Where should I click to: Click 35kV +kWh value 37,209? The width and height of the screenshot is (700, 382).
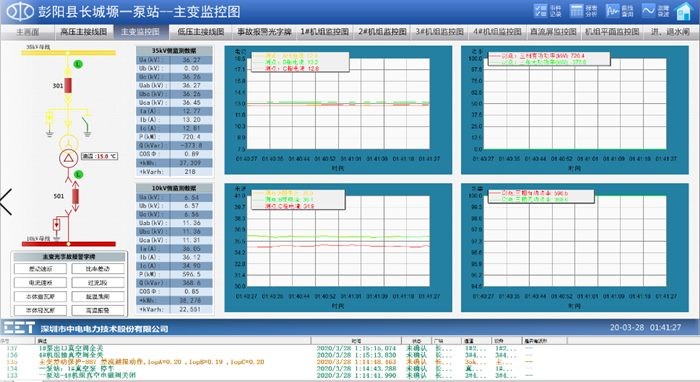192,163
